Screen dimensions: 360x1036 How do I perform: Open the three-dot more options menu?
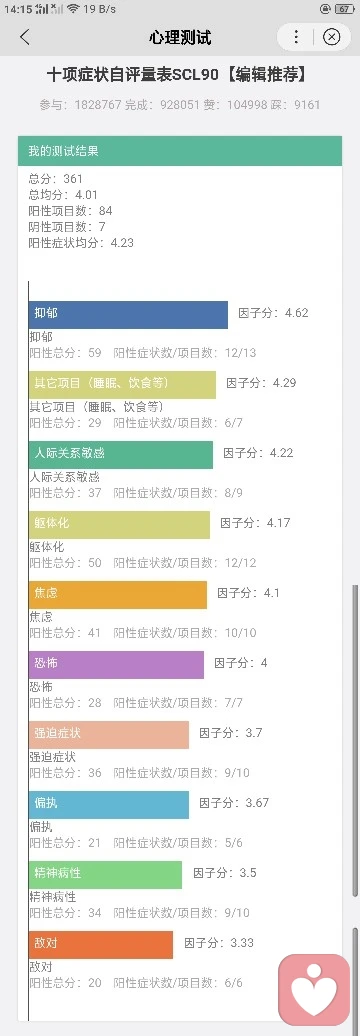296,36
